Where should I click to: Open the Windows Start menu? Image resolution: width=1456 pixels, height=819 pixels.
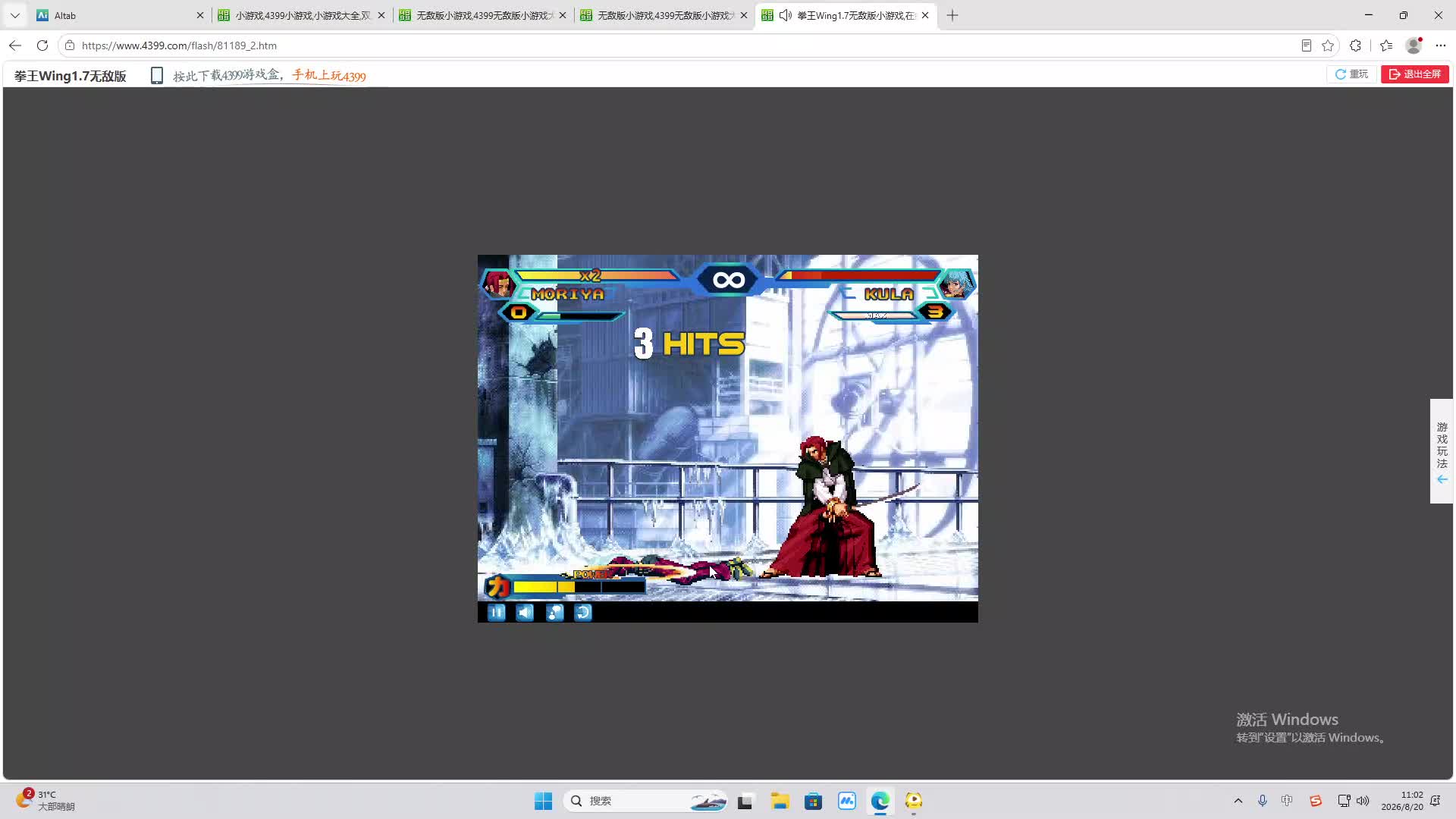(x=543, y=801)
